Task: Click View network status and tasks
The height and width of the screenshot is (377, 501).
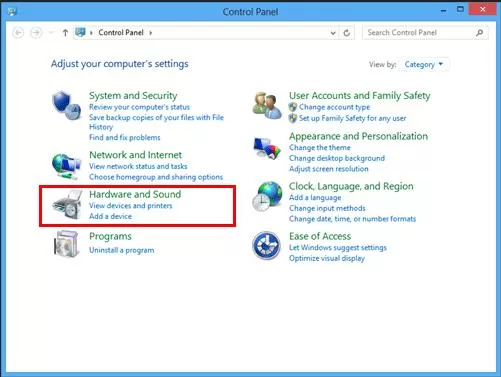Action: 138,166
